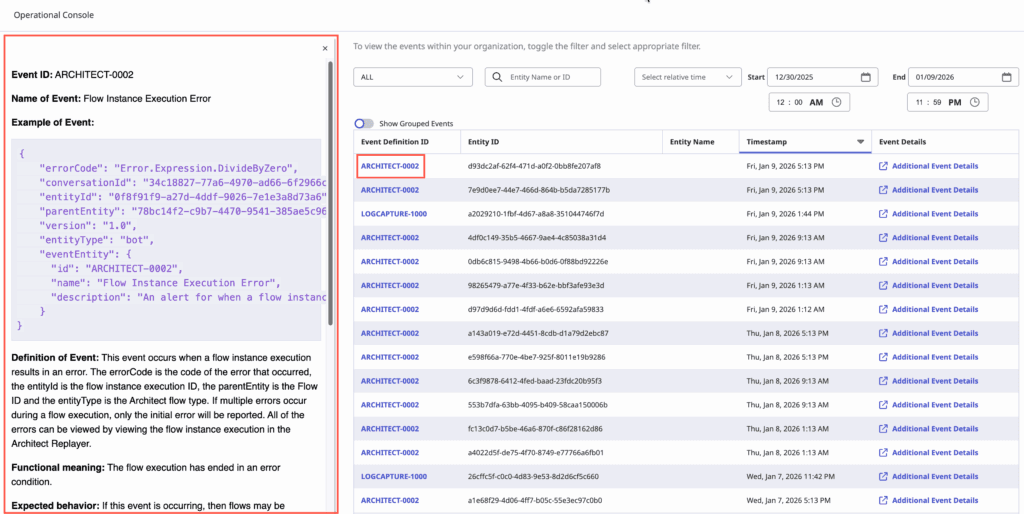Click Additional Event Details icon for a1e68f29 row

coord(883,500)
